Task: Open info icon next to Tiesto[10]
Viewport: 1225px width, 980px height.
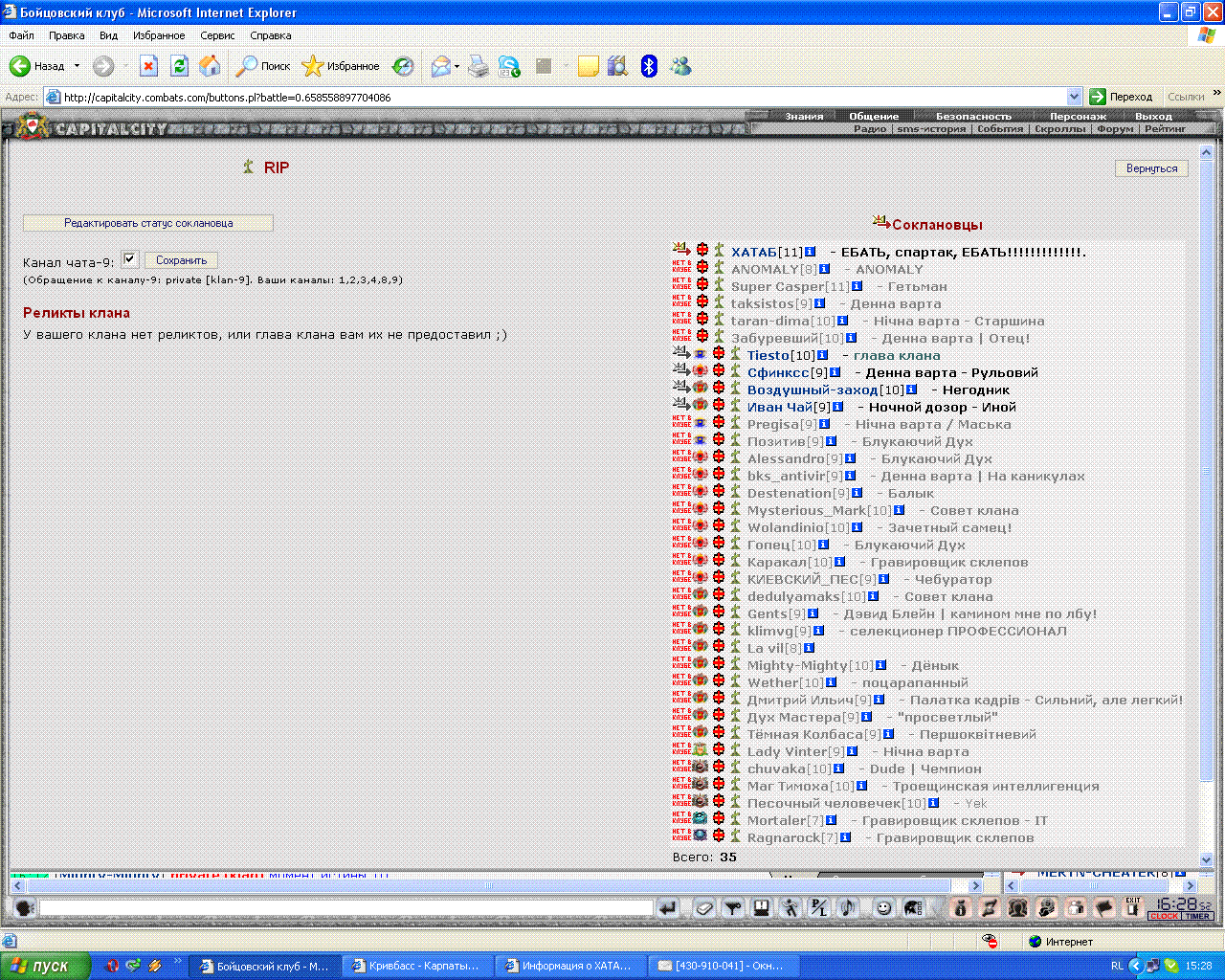Action: pos(822,356)
